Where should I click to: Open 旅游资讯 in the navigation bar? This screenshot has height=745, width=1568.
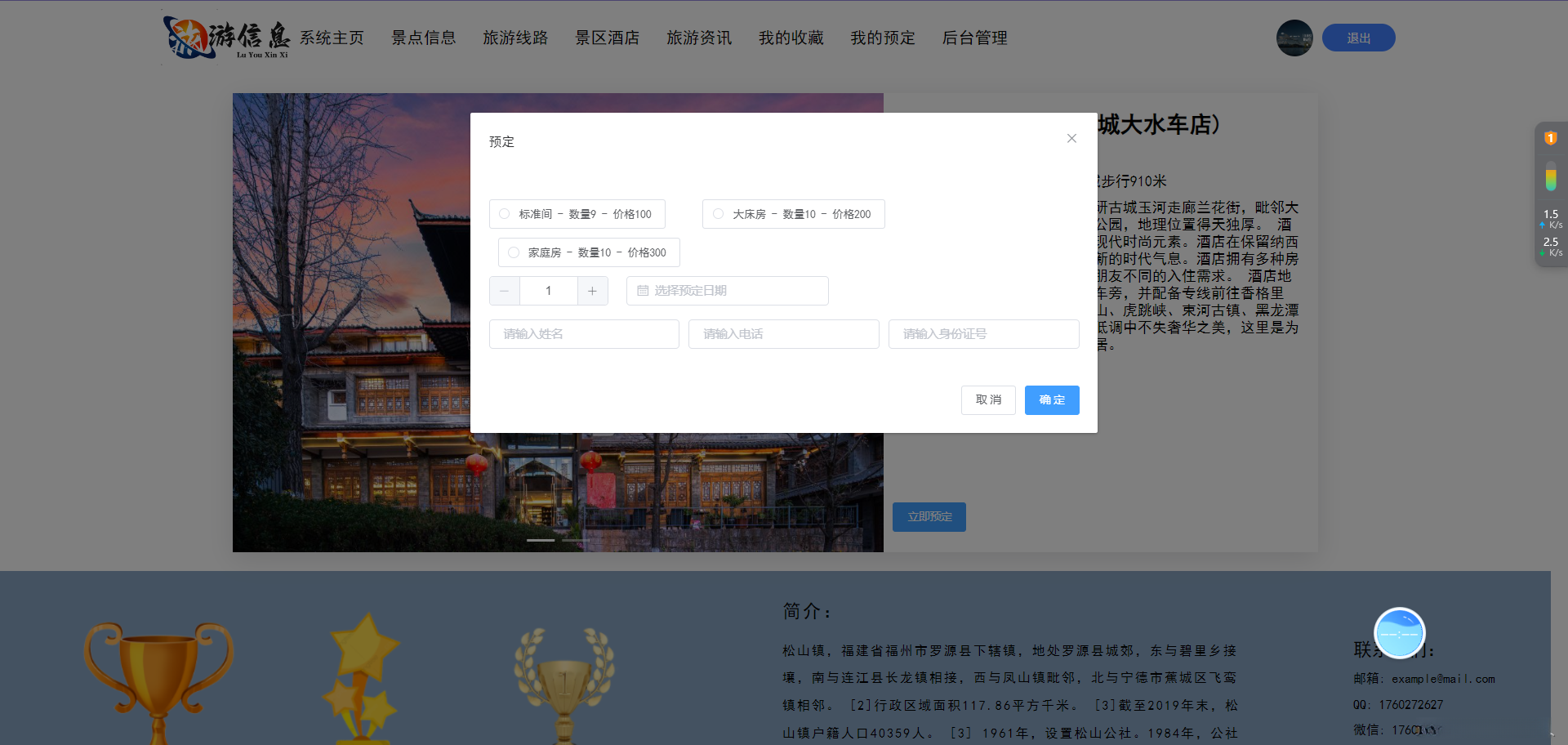pos(699,38)
